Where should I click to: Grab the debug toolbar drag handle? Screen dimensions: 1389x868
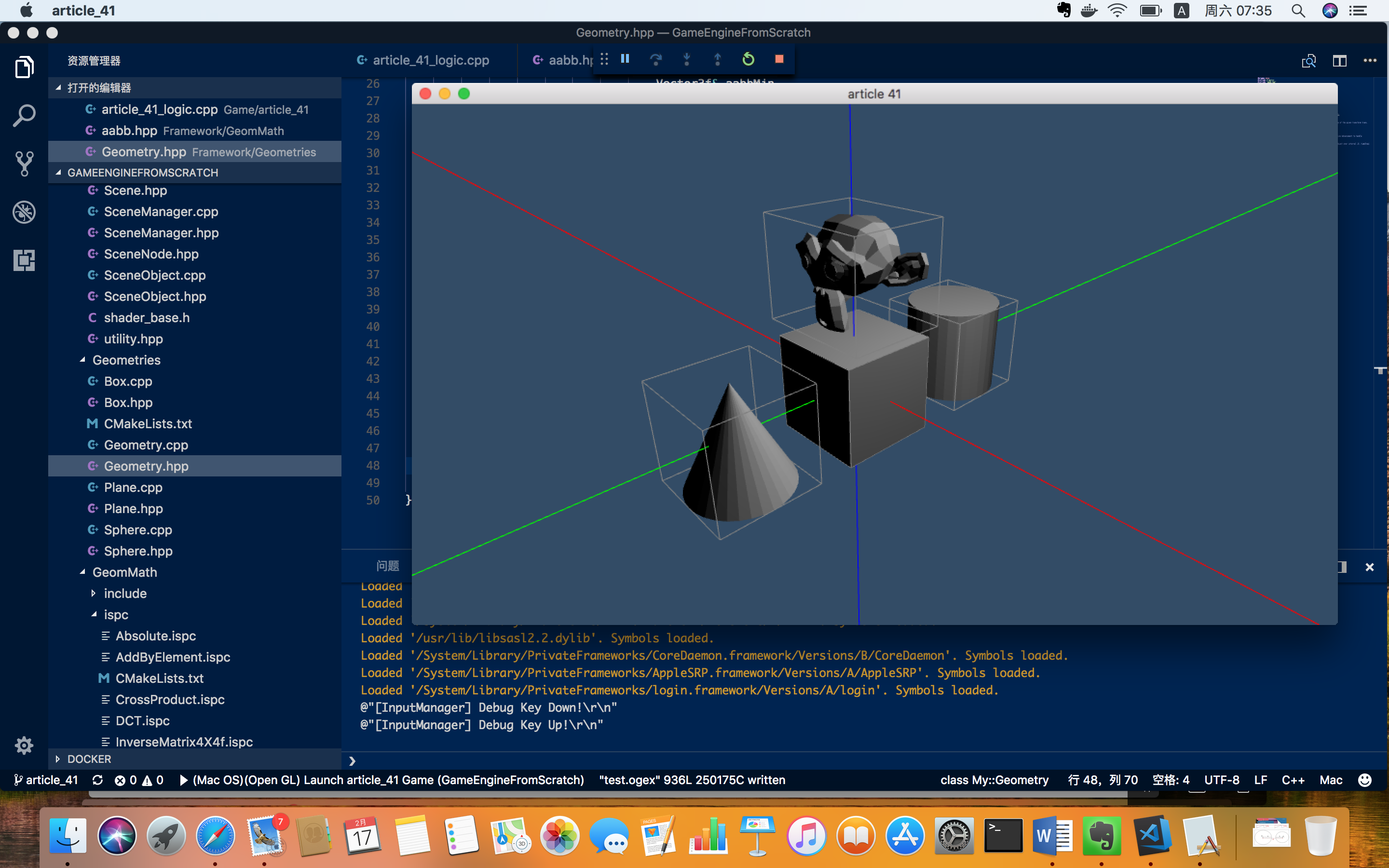[x=604, y=58]
